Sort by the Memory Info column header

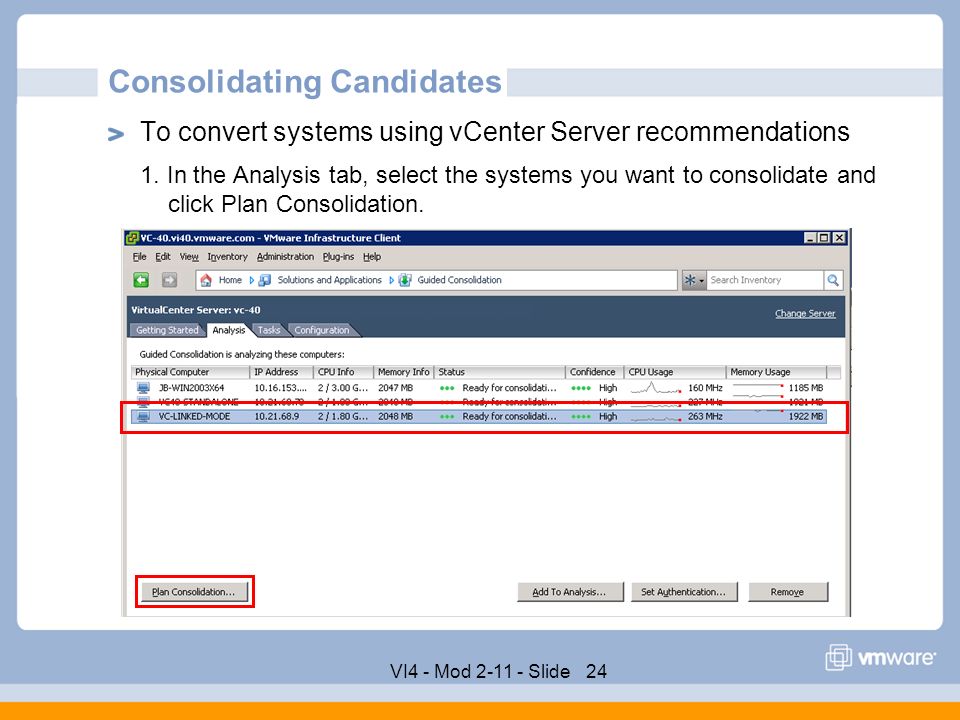tap(403, 372)
